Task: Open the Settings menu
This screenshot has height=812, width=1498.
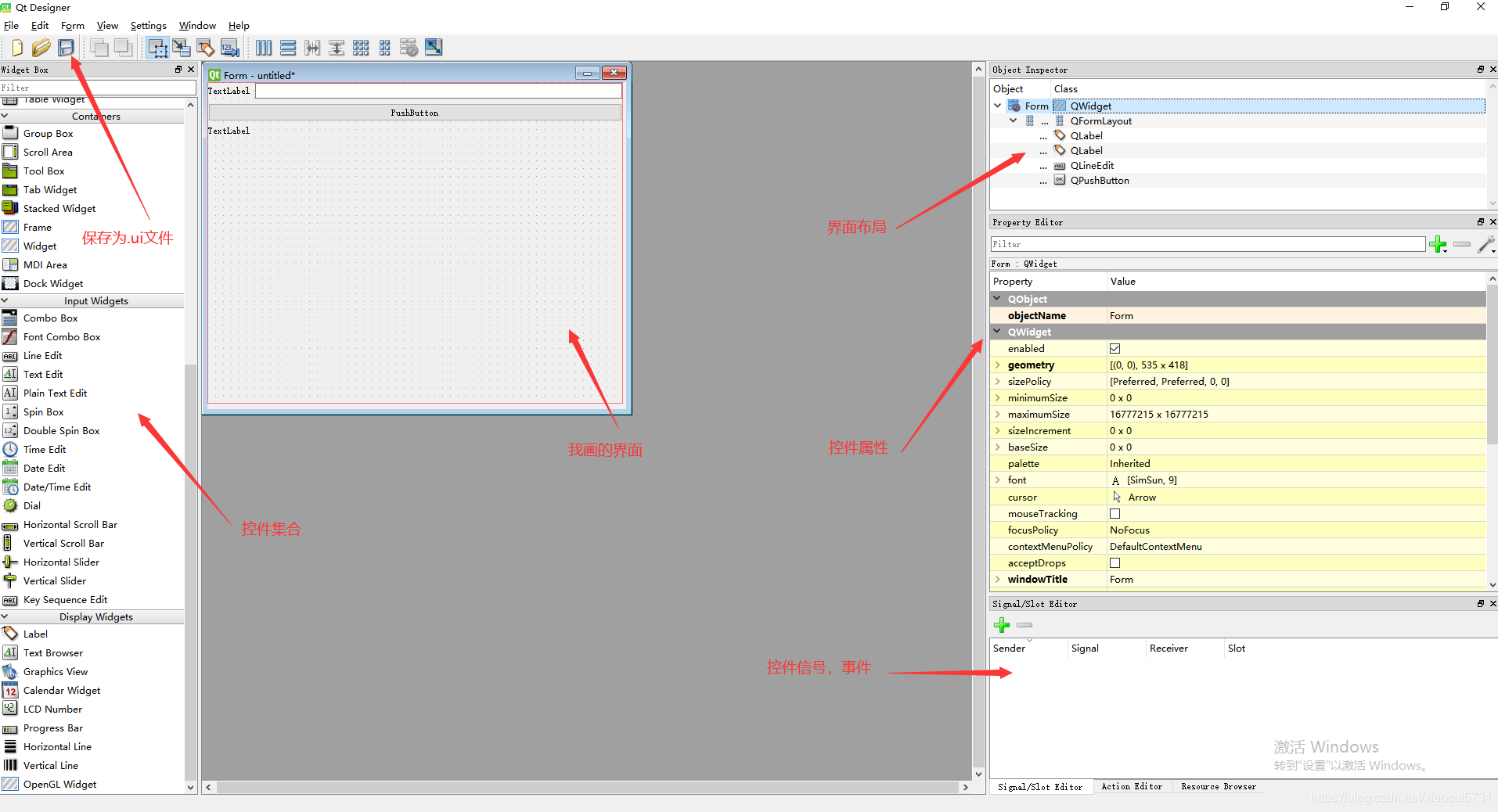Action: click(148, 26)
